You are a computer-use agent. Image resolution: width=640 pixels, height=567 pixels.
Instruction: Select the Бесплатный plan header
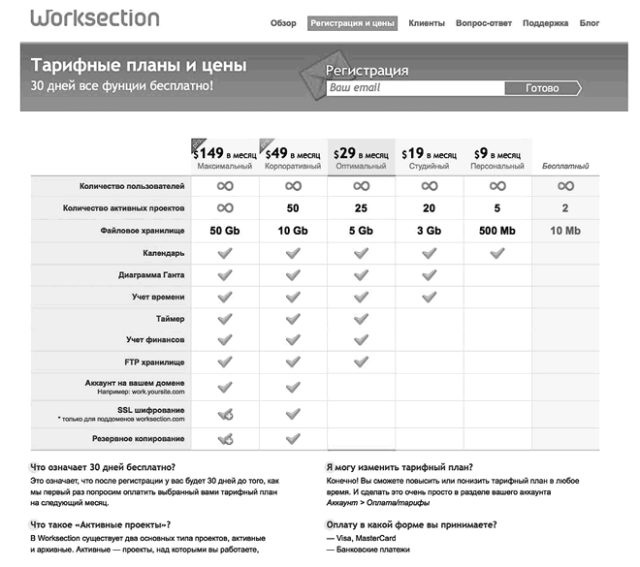click(x=565, y=164)
